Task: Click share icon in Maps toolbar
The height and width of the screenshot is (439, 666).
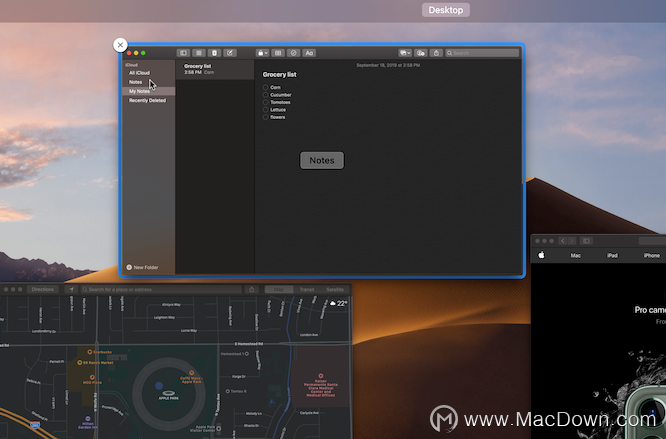Action: click(x=251, y=290)
